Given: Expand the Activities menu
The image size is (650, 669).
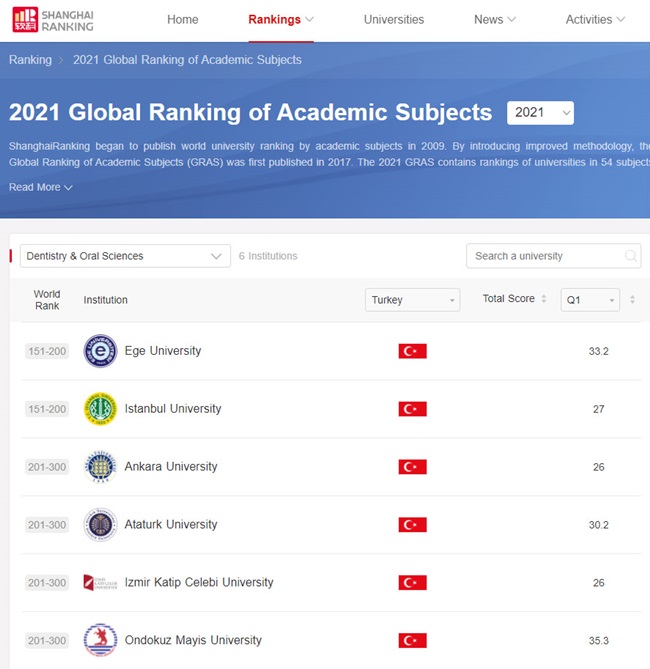Looking at the screenshot, I should click(x=595, y=20).
